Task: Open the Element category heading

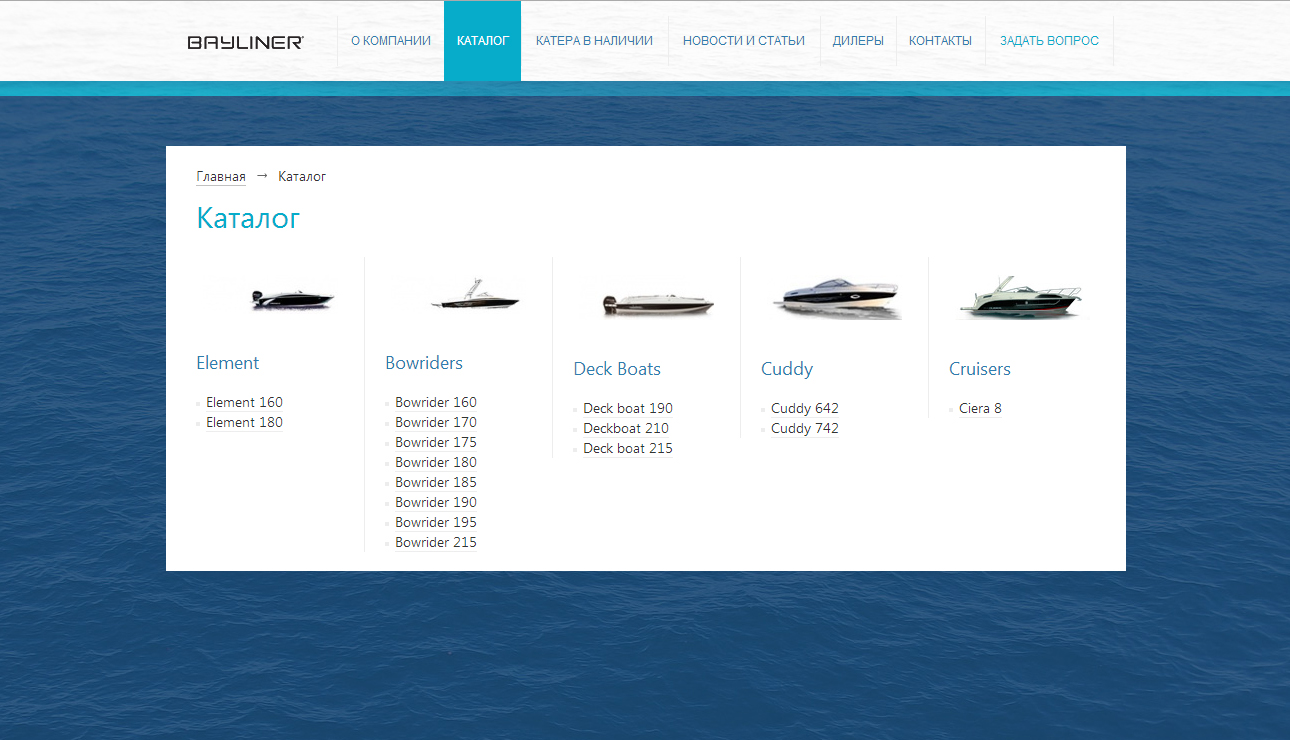Action: tap(228, 363)
